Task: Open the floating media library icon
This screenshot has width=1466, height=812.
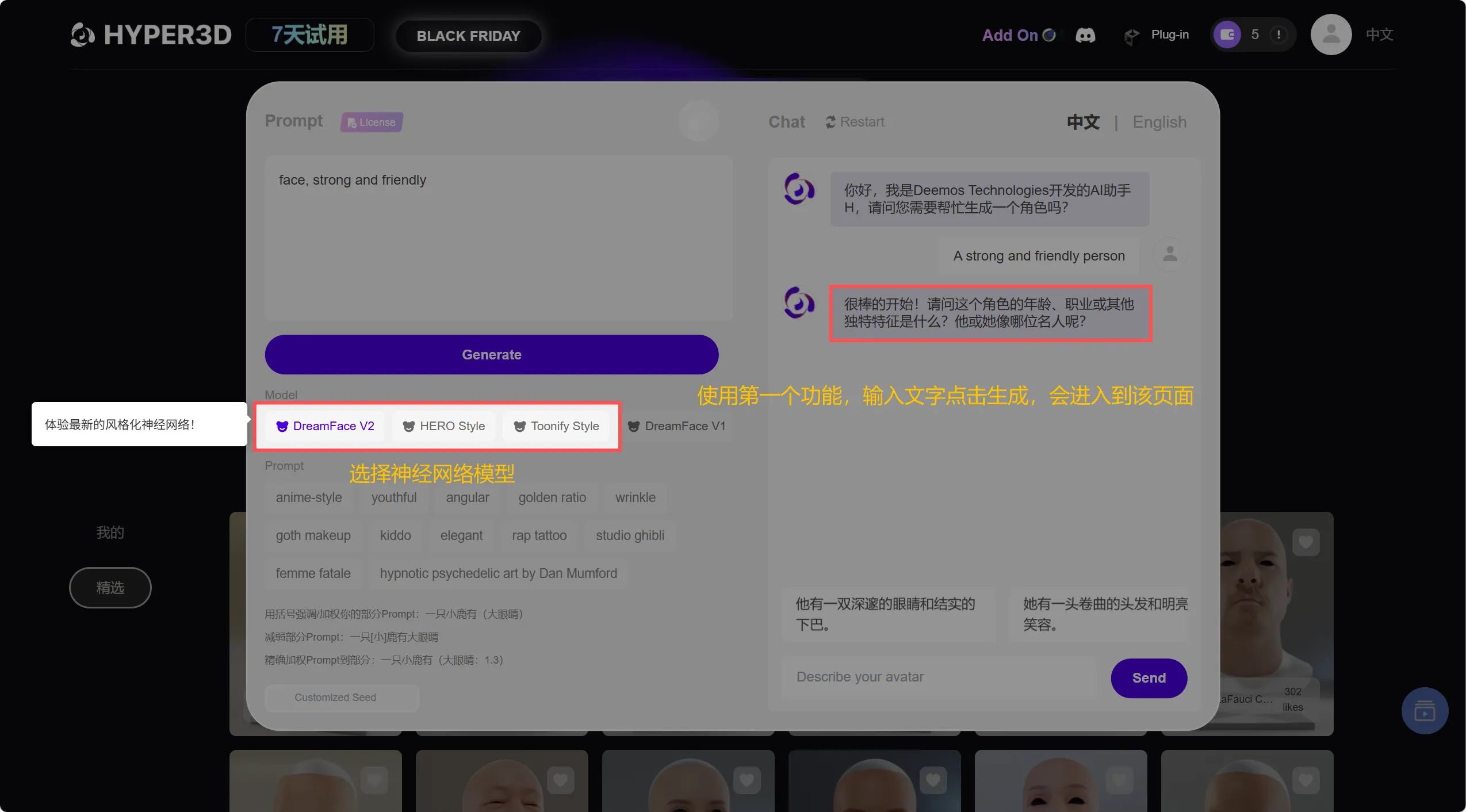Action: point(1424,711)
